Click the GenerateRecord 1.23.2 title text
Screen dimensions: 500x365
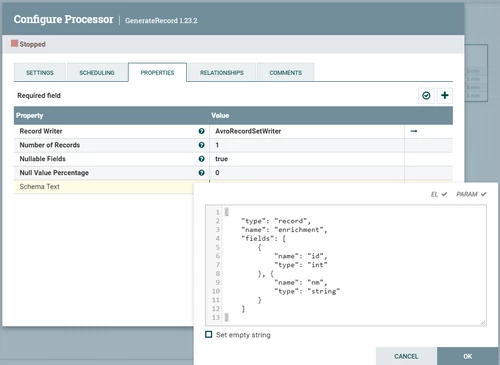[161, 21]
